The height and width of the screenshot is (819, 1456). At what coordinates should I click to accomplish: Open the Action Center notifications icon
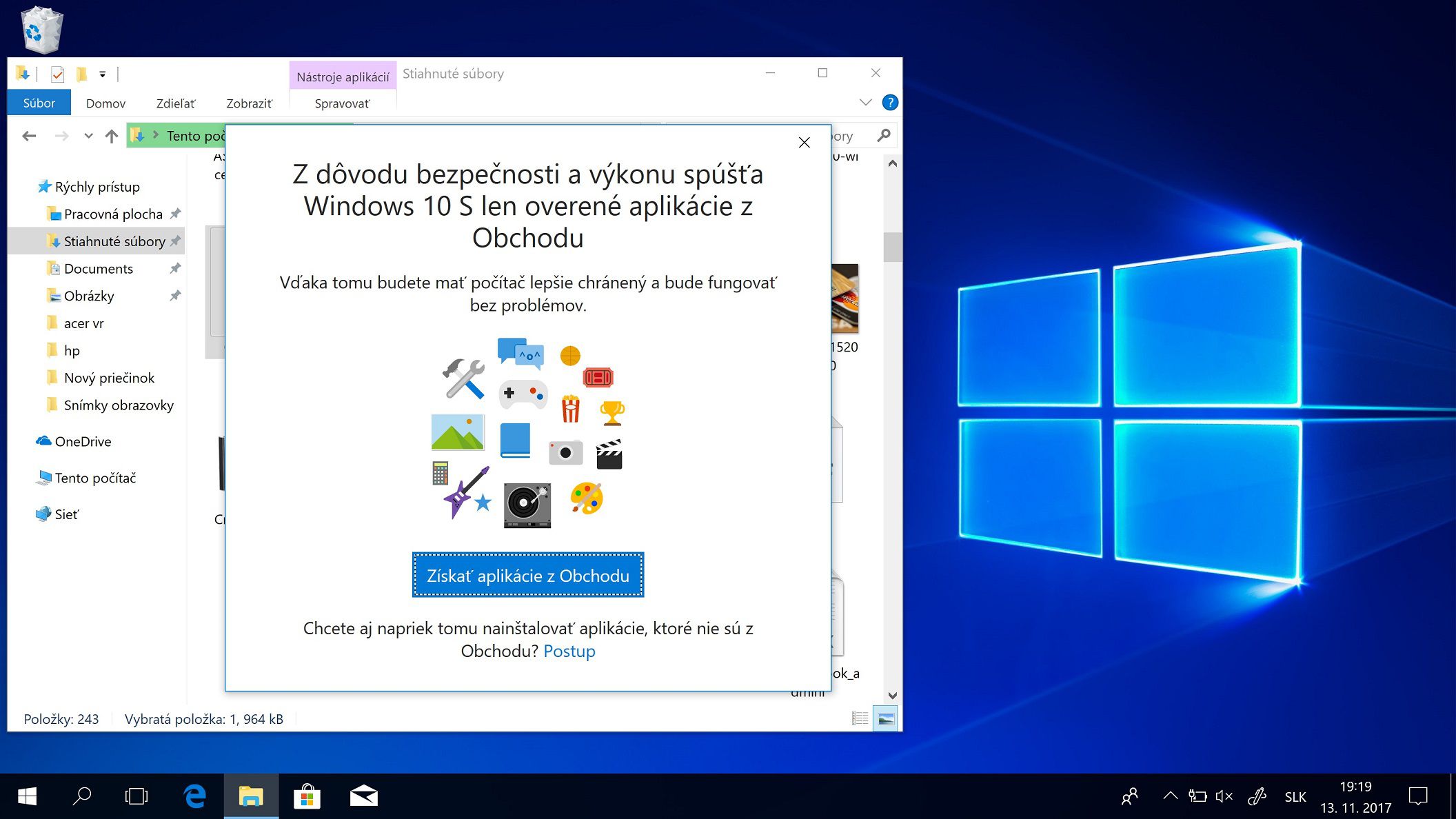tap(1418, 796)
